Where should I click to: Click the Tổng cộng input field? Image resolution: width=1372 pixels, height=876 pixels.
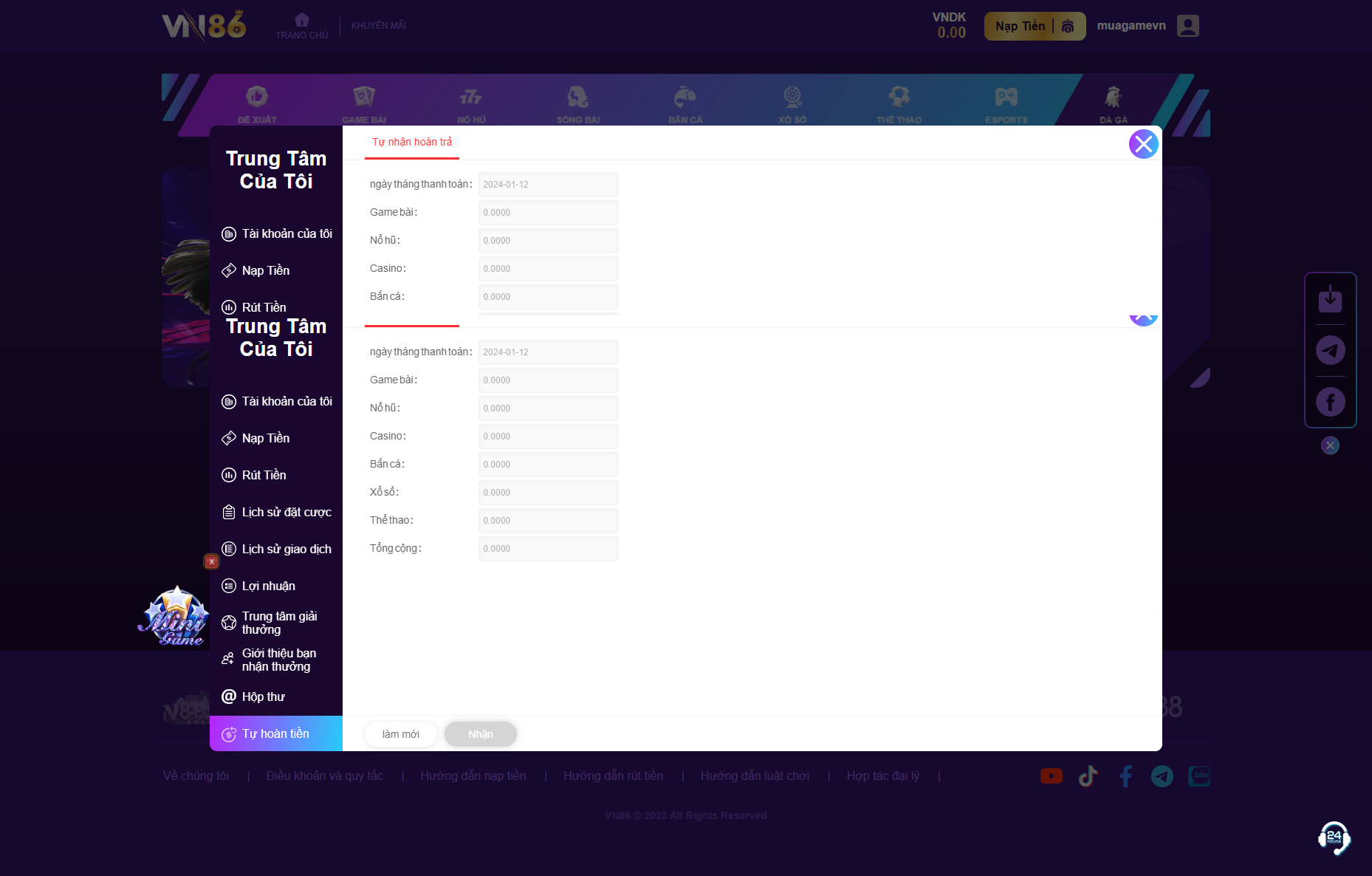click(548, 548)
